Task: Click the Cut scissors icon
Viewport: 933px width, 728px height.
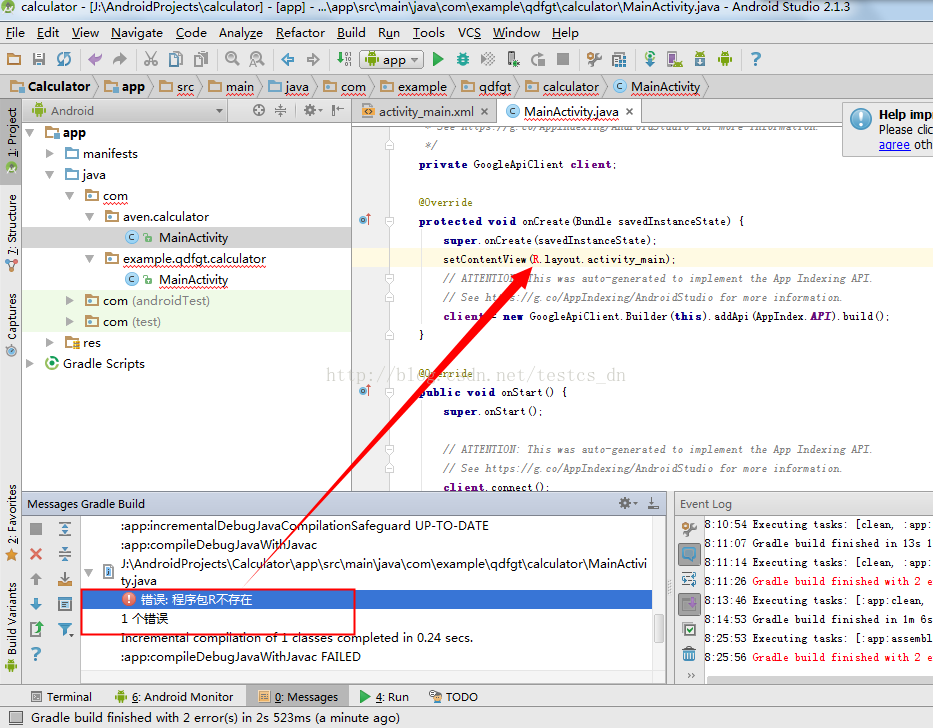Action: point(151,59)
